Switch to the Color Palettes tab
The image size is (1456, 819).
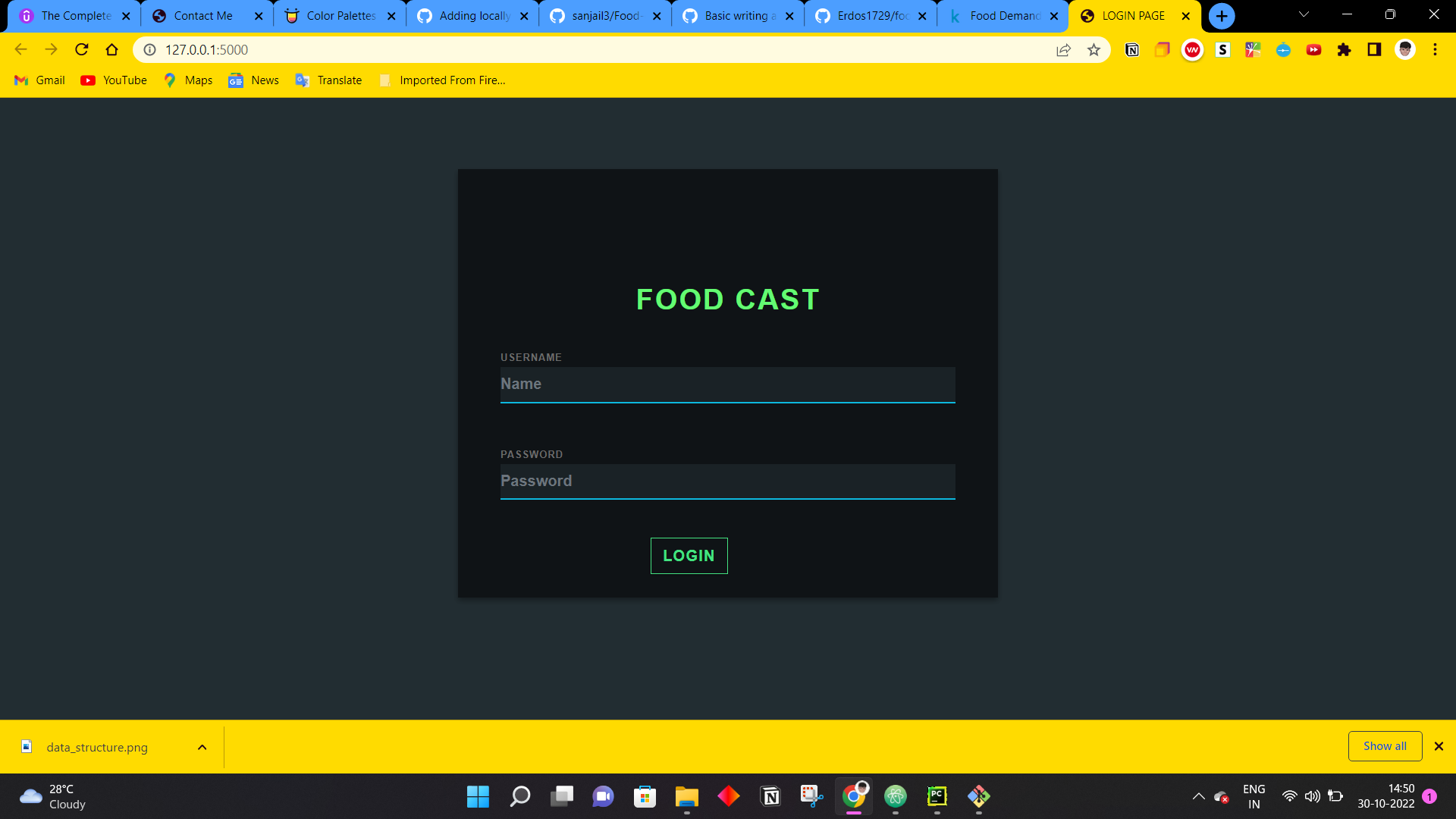click(340, 16)
